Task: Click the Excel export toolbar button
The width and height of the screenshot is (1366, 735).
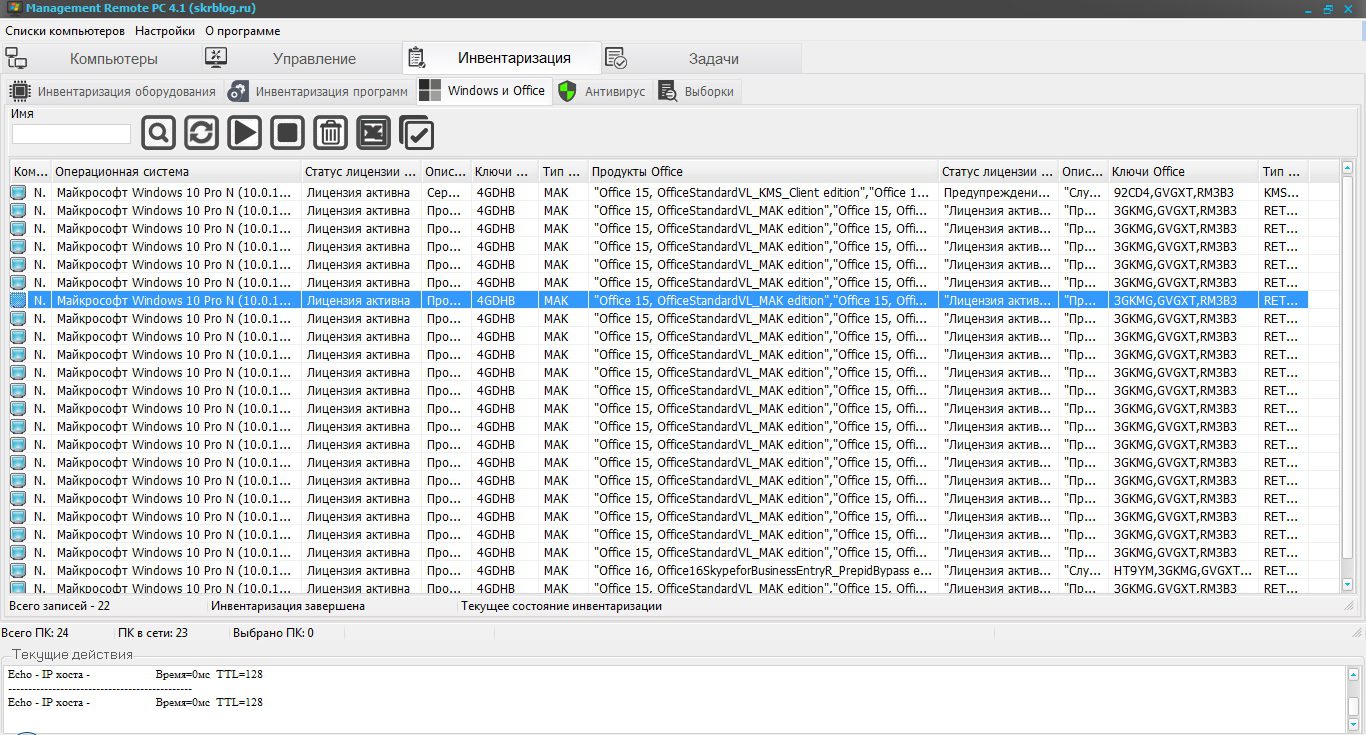Action: [x=373, y=133]
